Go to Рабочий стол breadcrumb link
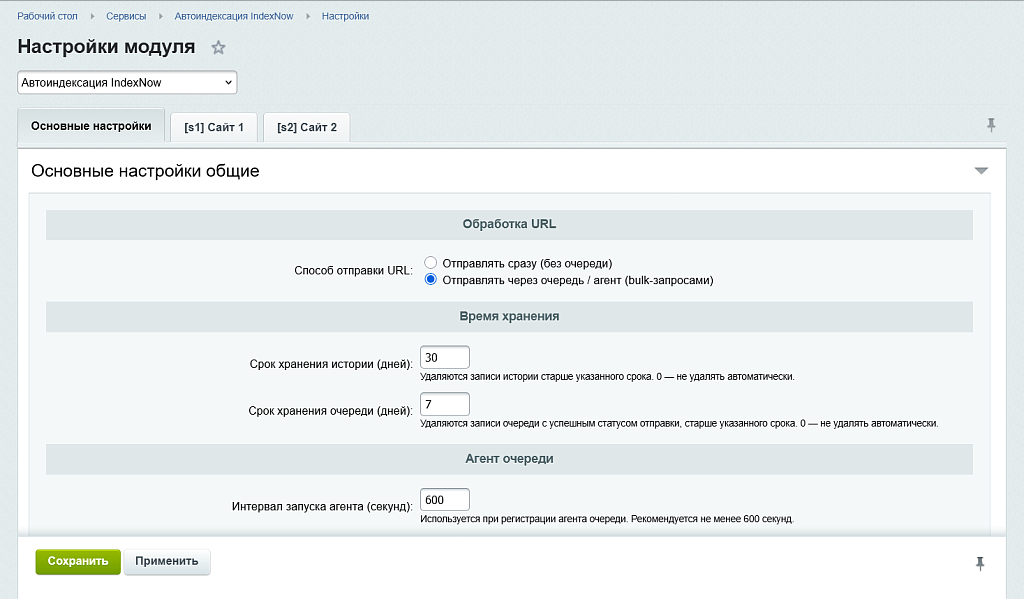Screen dimensions: 1024x599 pos(47,16)
